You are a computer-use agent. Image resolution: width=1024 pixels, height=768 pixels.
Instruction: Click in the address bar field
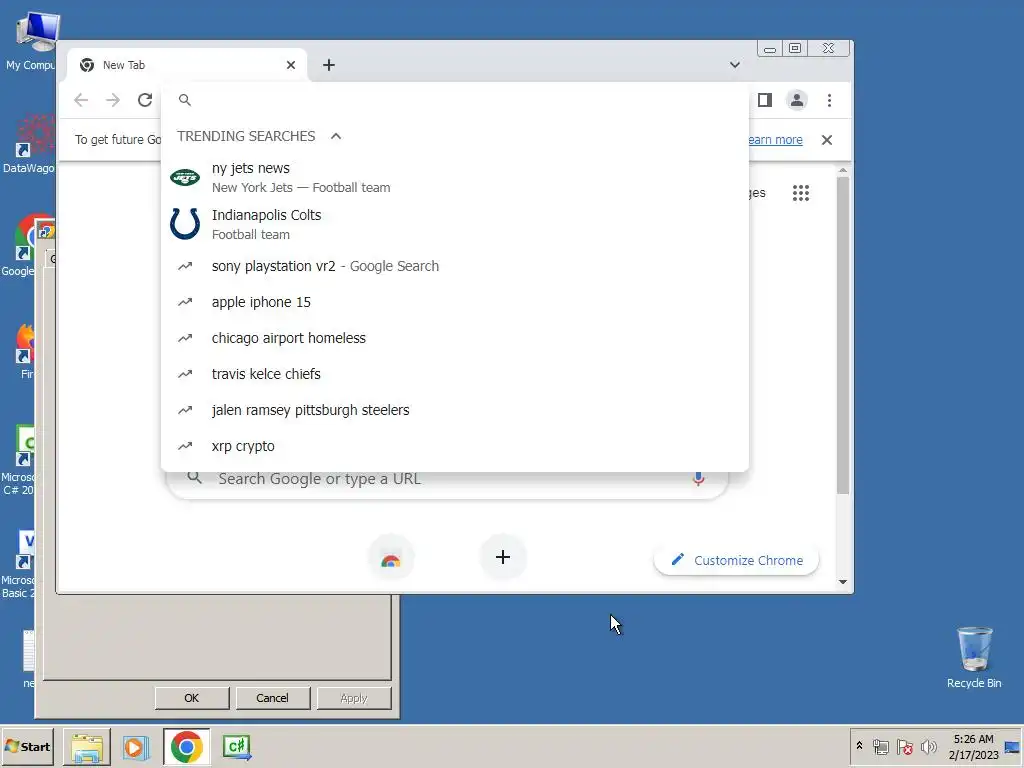pos(455,100)
